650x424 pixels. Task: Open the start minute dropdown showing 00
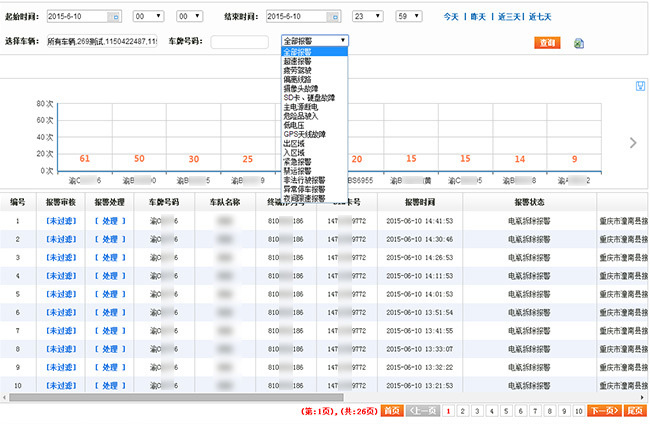[189, 17]
